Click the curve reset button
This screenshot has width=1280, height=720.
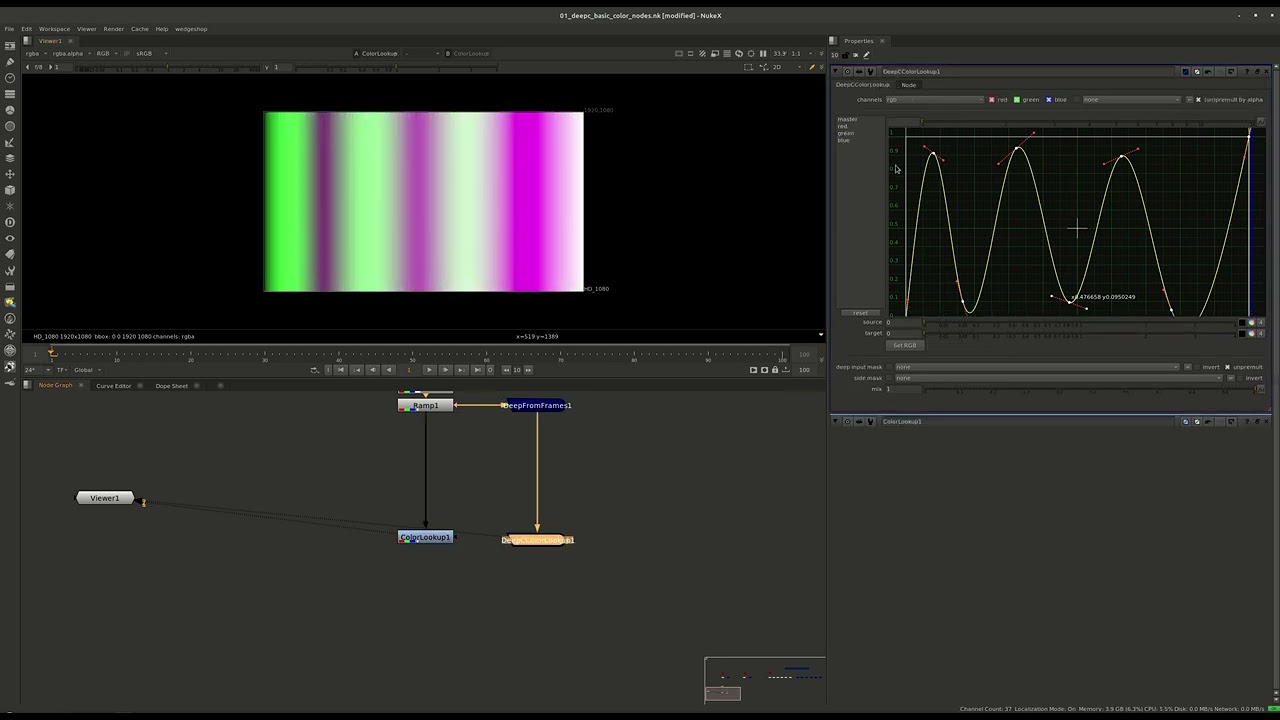(860, 313)
